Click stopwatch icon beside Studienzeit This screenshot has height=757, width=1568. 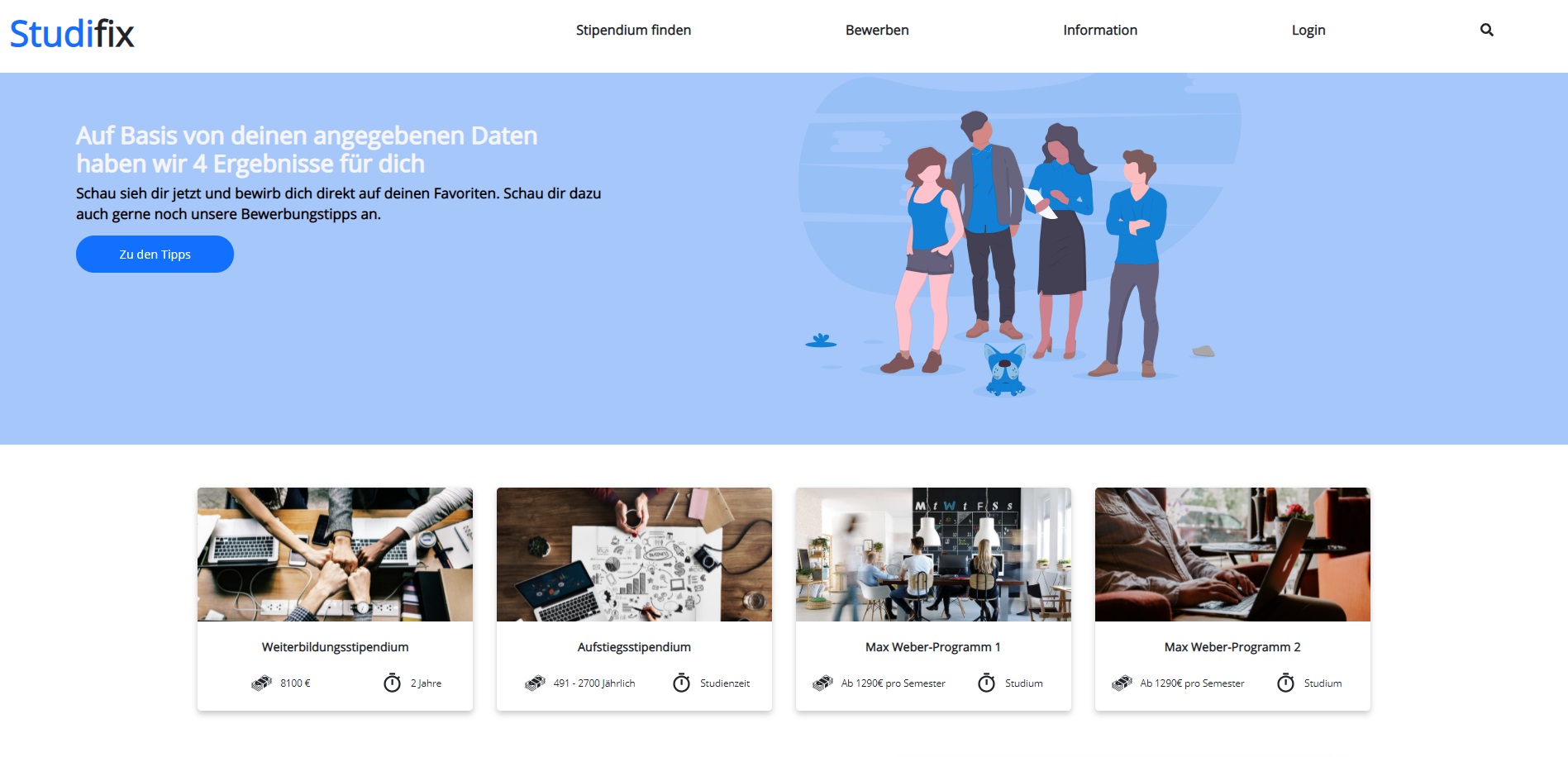click(x=681, y=683)
